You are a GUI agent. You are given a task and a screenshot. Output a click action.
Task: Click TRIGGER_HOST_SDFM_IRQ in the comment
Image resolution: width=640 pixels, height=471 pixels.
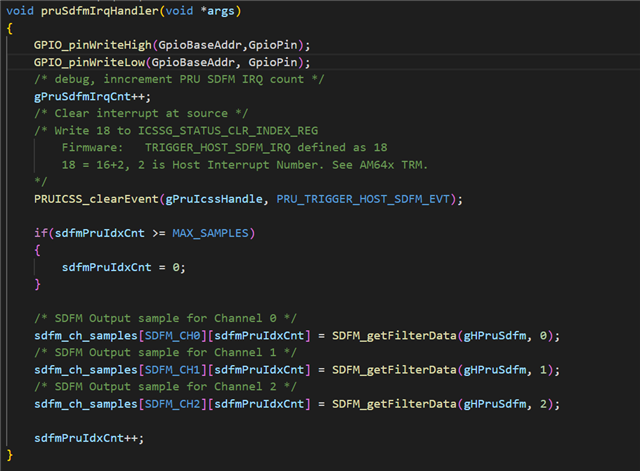point(218,147)
